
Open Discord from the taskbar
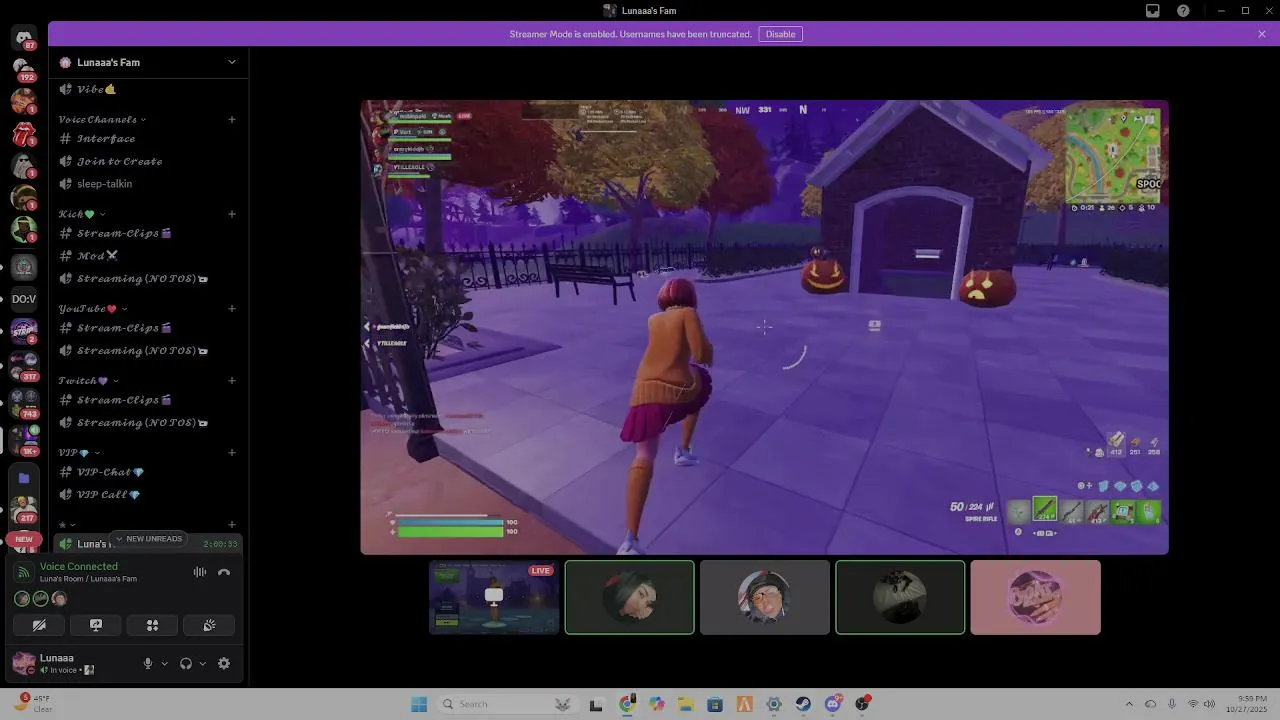(833, 704)
